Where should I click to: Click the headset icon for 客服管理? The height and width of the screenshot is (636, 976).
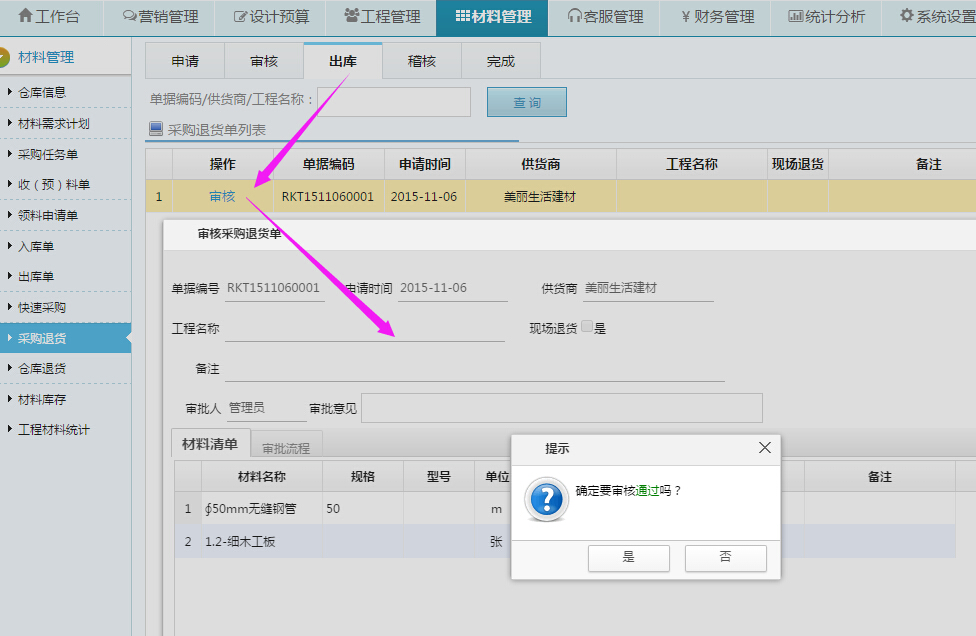tap(574, 17)
